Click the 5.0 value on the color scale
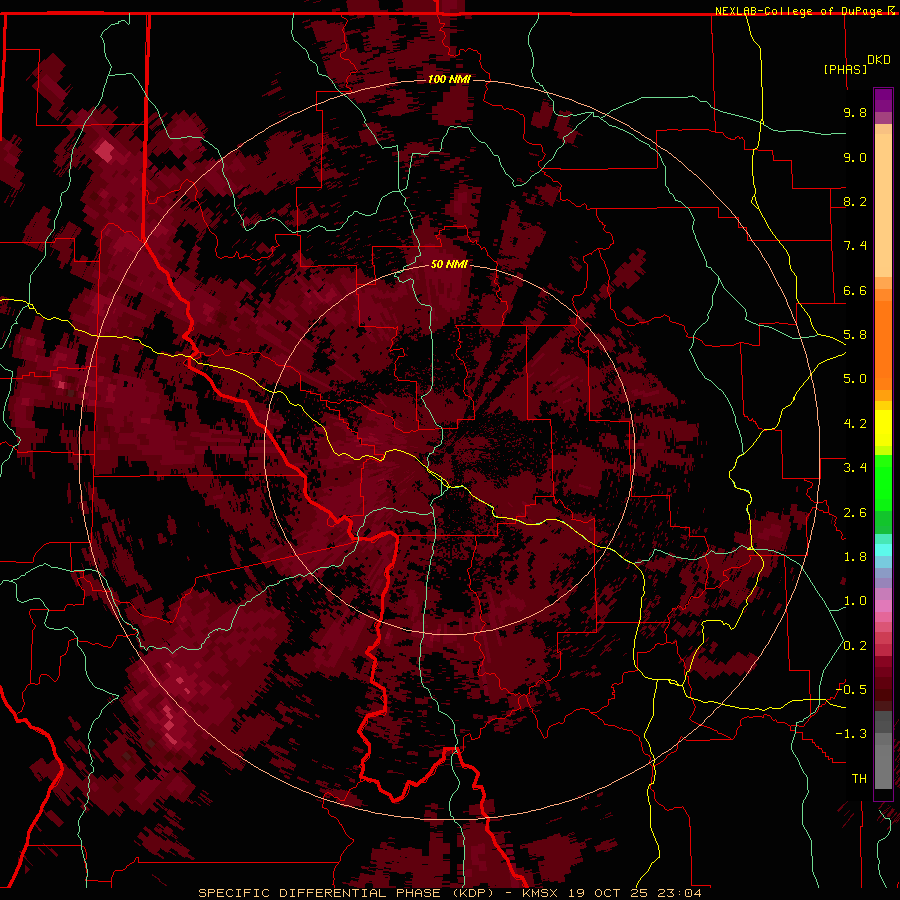 855,379
